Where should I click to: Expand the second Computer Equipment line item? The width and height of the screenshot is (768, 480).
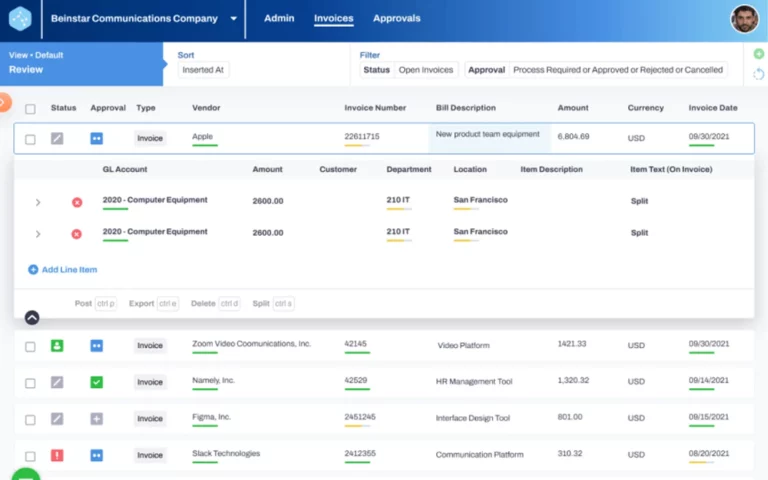point(38,234)
